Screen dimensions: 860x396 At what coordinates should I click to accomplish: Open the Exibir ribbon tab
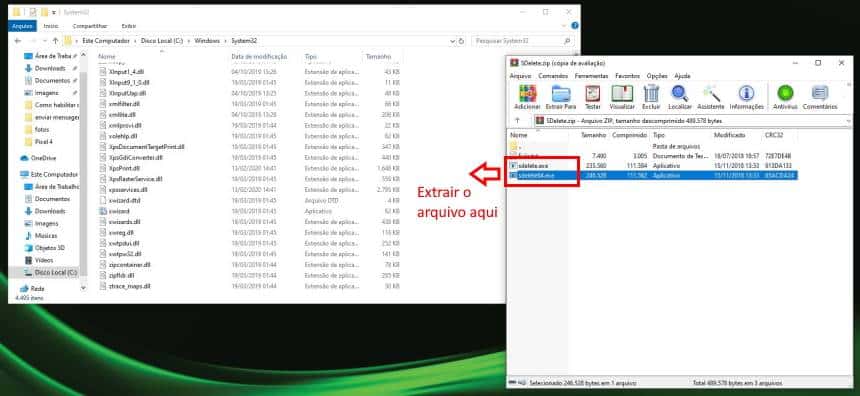tap(129, 26)
